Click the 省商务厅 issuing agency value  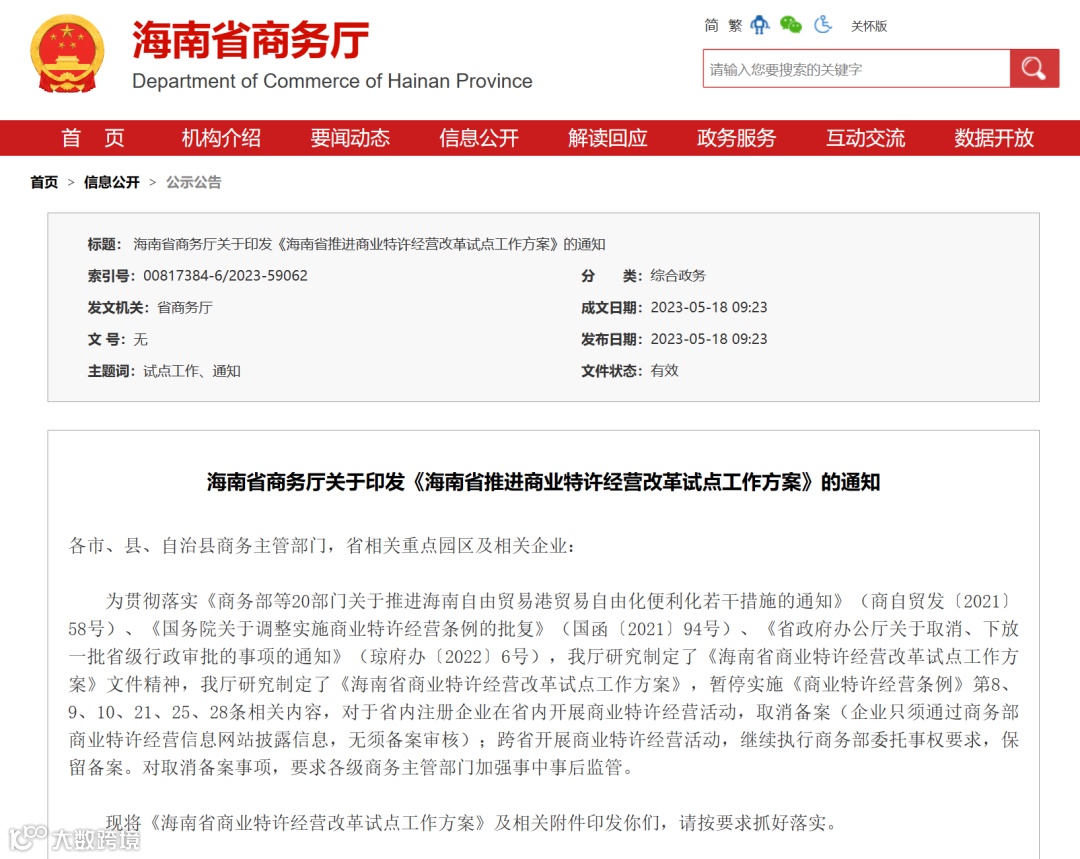pyautogui.click(x=185, y=307)
